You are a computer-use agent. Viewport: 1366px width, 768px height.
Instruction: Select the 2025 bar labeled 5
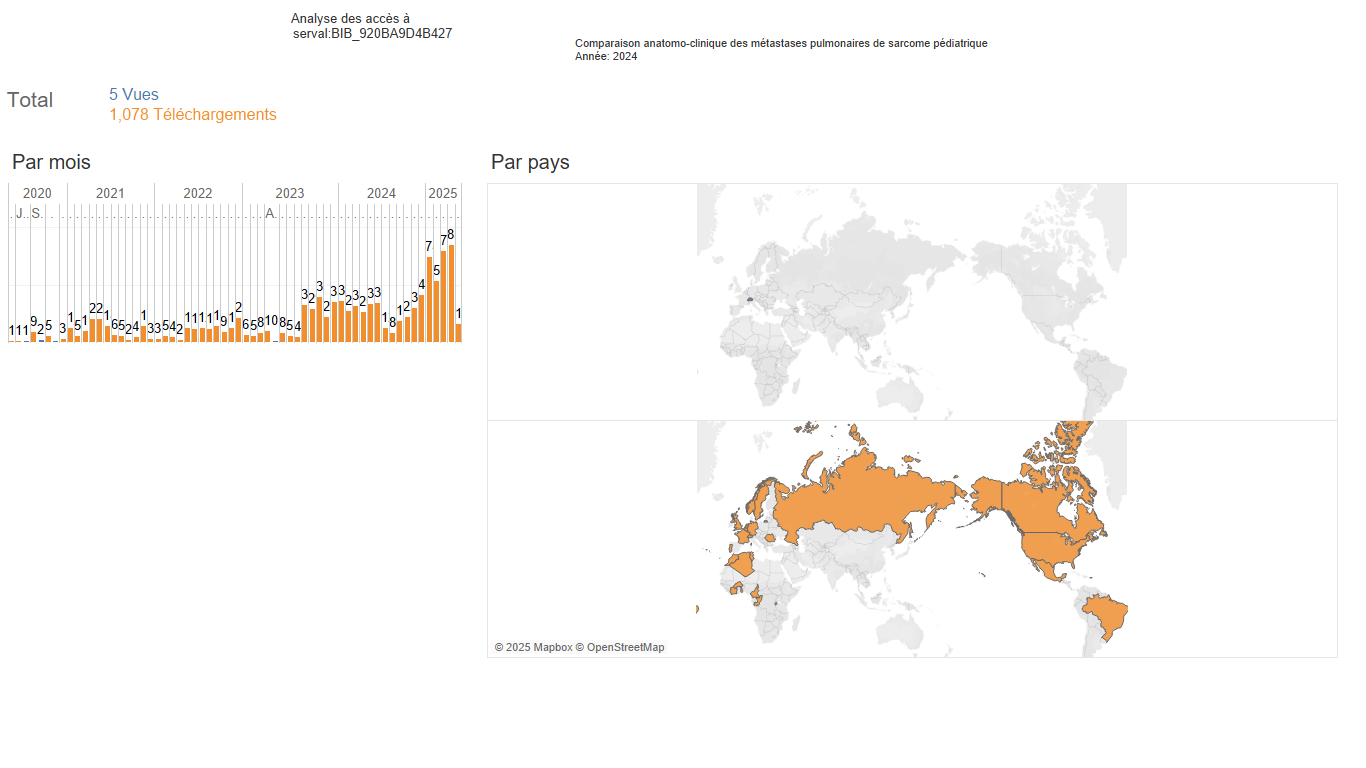(x=436, y=311)
